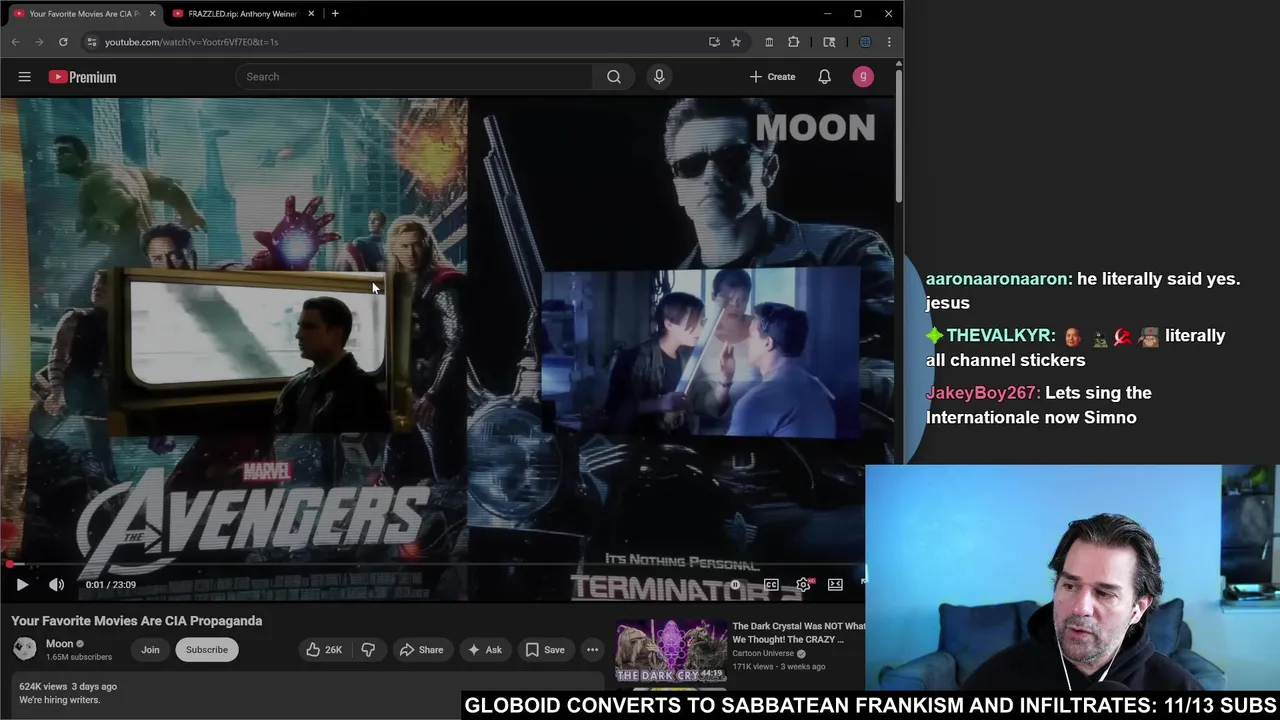Image resolution: width=1280 pixels, height=720 pixels.
Task: Go to YouTube Premium home logo
Action: point(82,77)
